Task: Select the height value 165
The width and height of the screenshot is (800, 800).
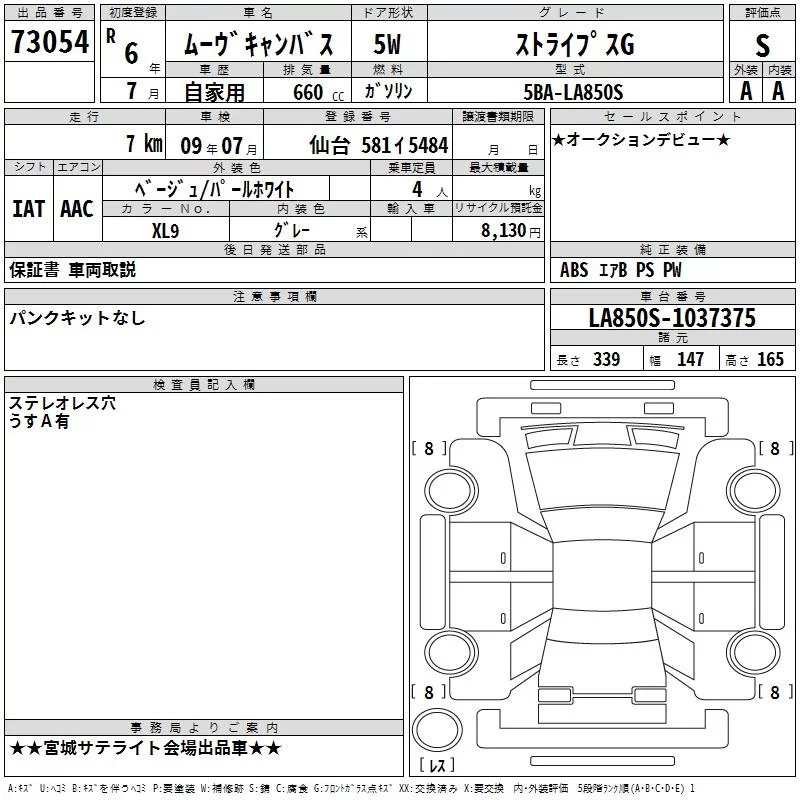Action: pyautogui.click(x=770, y=359)
